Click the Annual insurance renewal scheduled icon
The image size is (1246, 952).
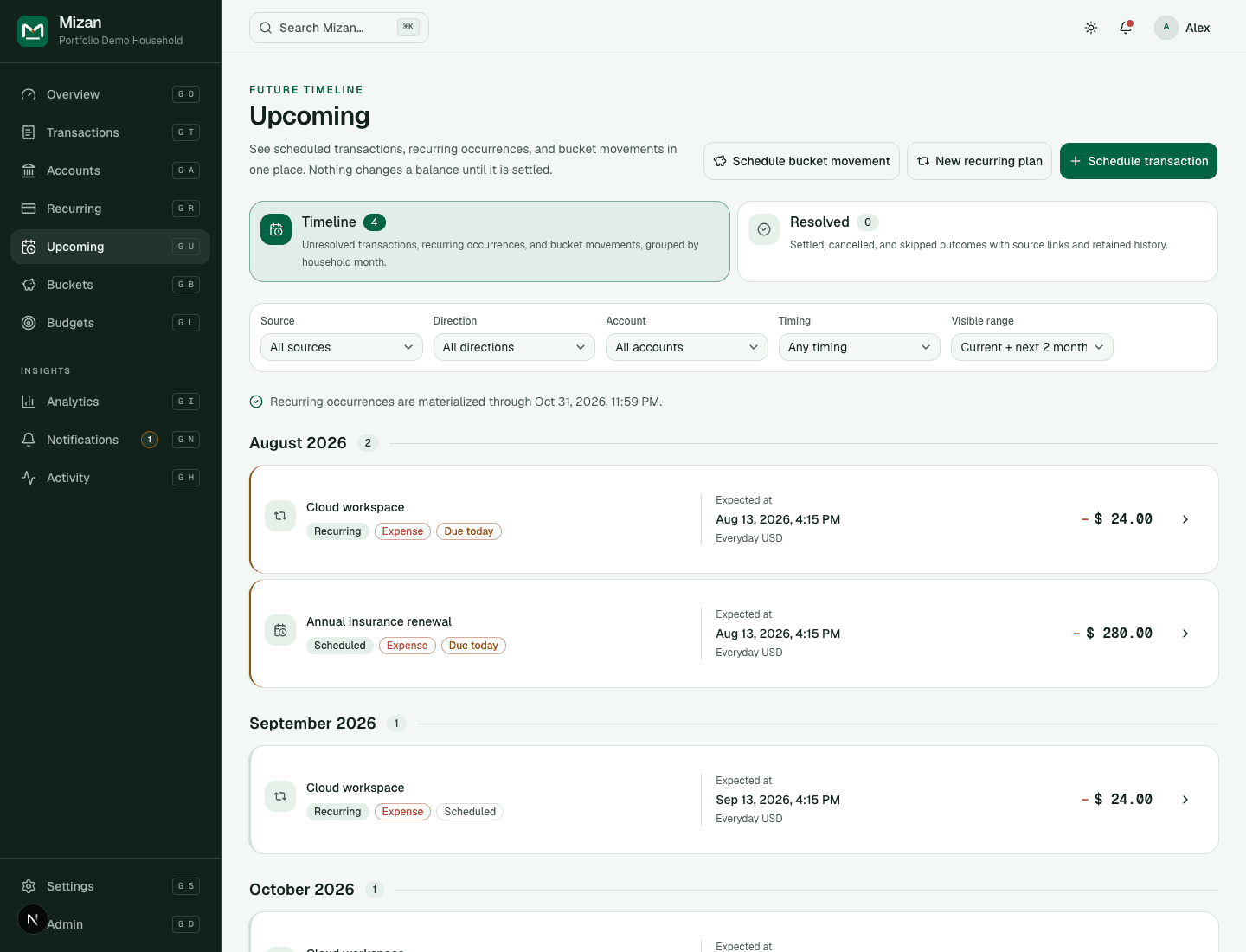pos(280,630)
